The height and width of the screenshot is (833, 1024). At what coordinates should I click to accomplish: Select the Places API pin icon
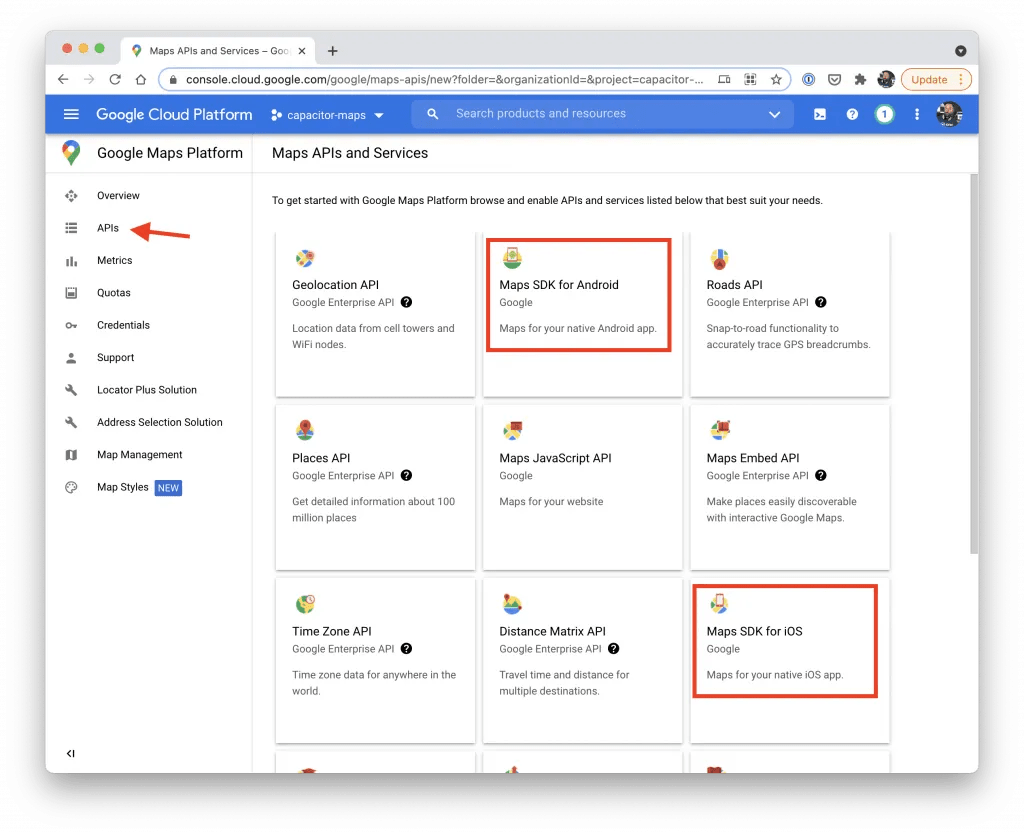coord(304,430)
